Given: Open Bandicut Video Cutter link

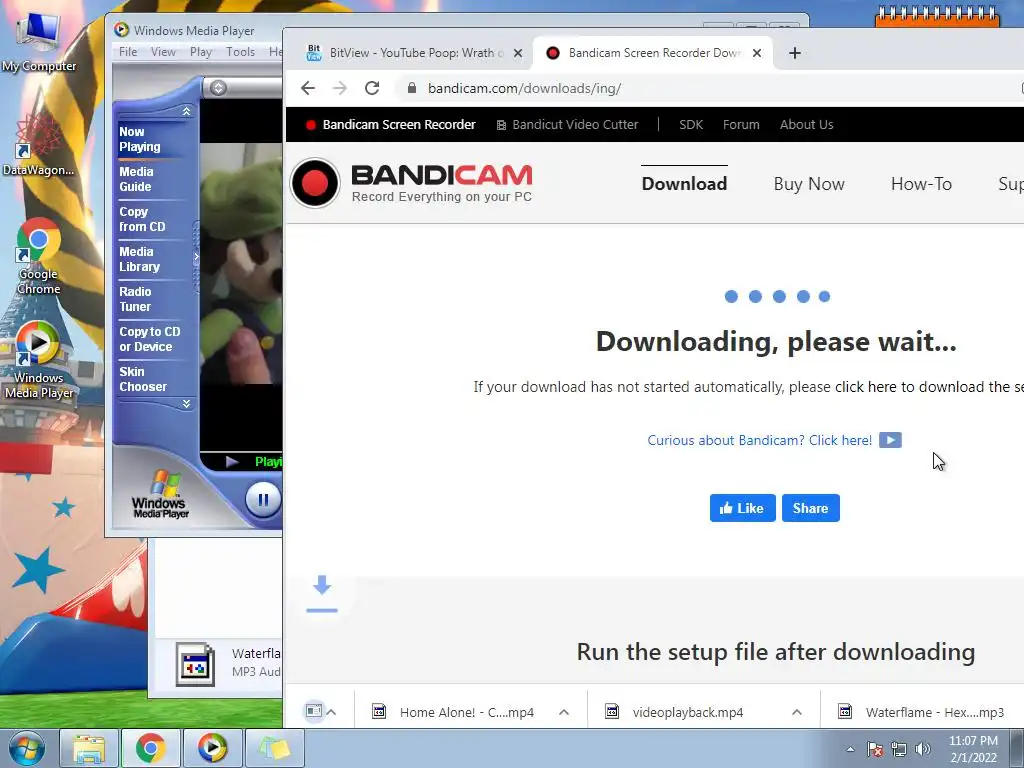Looking at the screenshot, I should point(567,125).
